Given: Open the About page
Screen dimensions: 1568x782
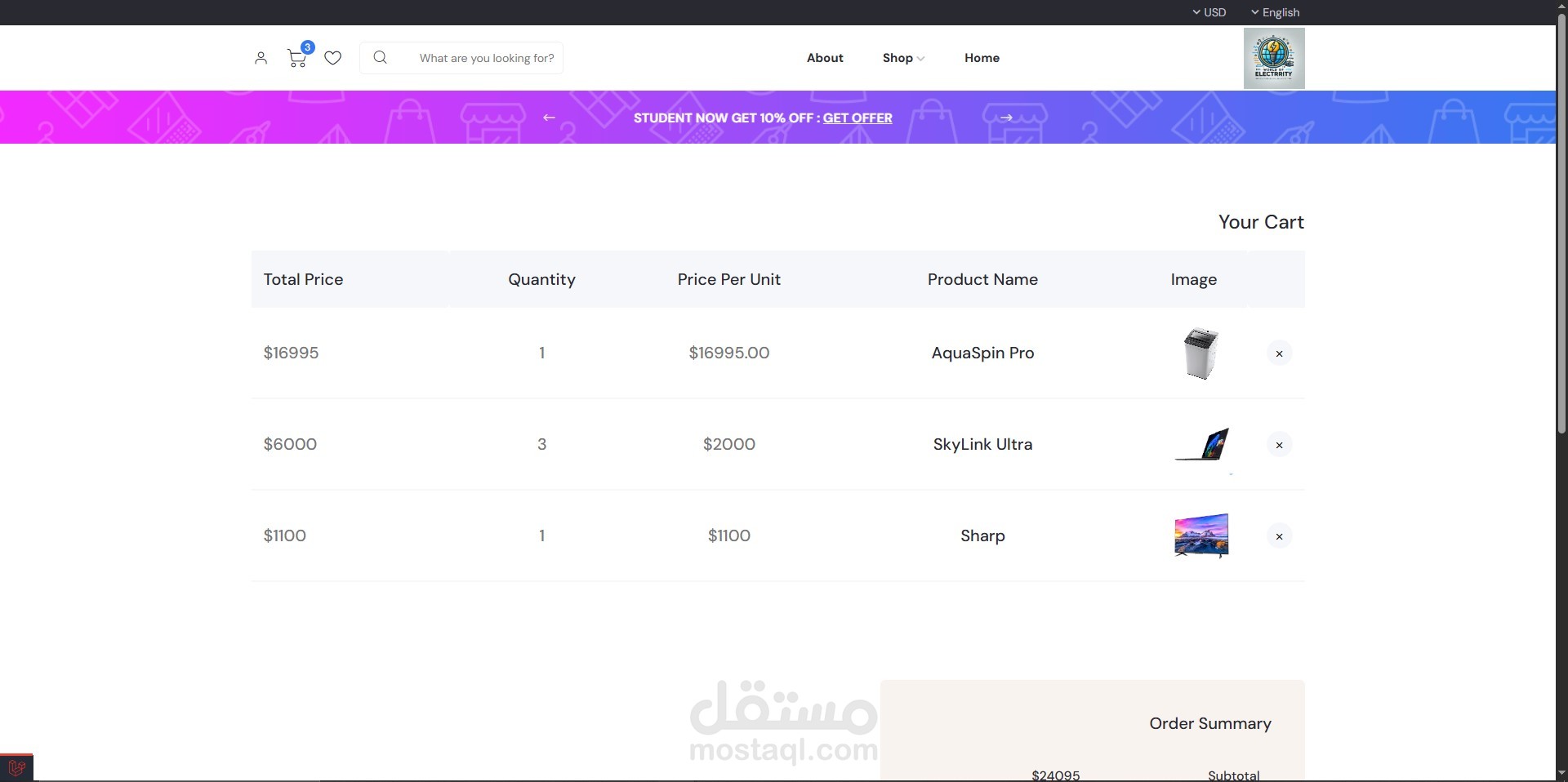Looking at the screenshot, I should pyautogui.click(x=825, y=58).
